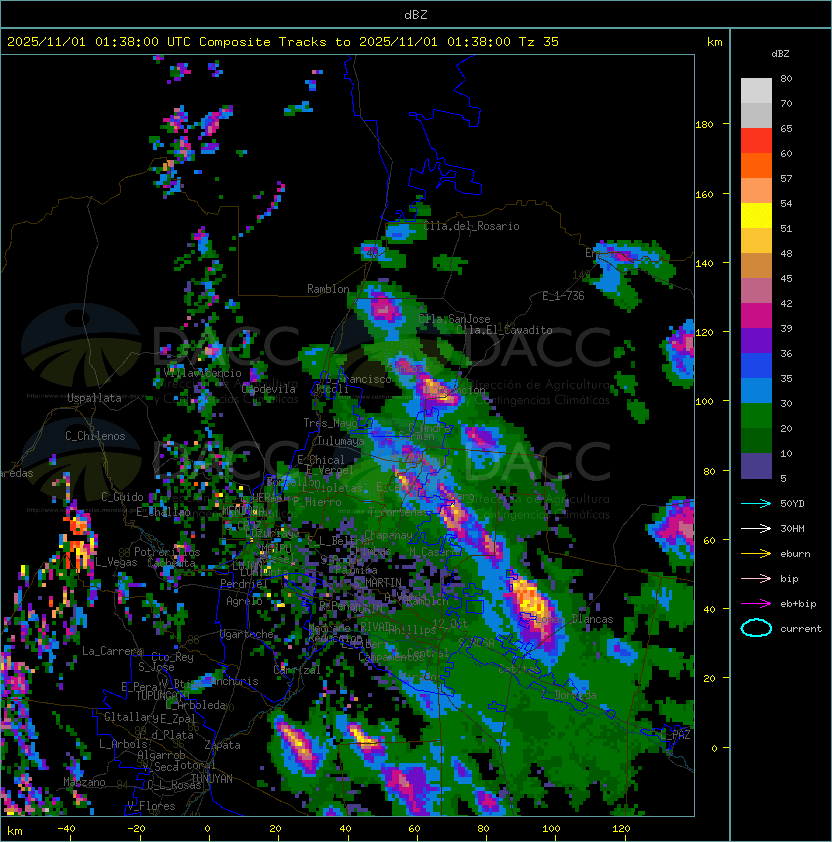
Task: Click the 'Carrizal' map label
Action: click(297, 670)
